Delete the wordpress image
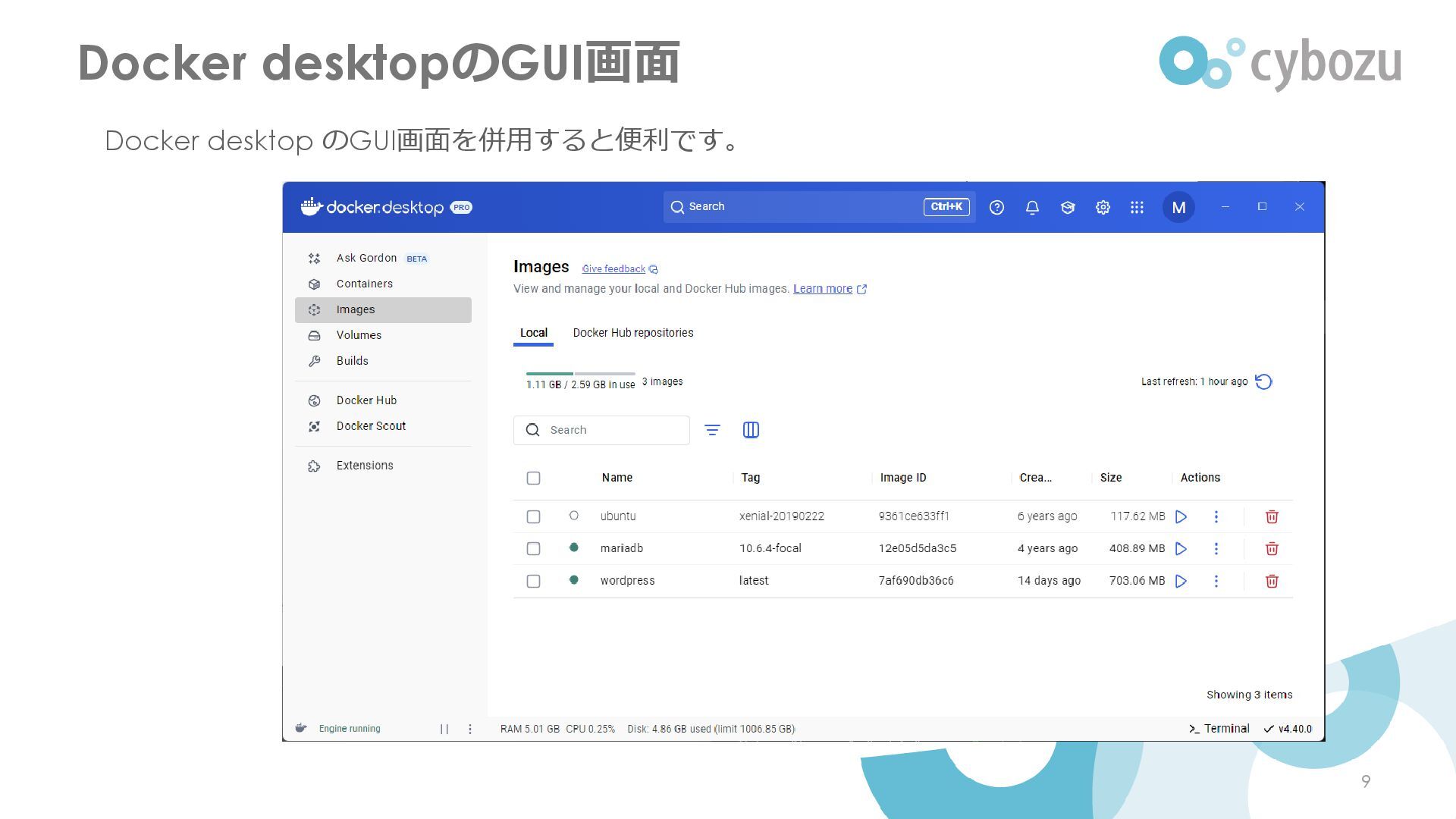Viewport: 1456px width, 819px height. pos(1272,581)
